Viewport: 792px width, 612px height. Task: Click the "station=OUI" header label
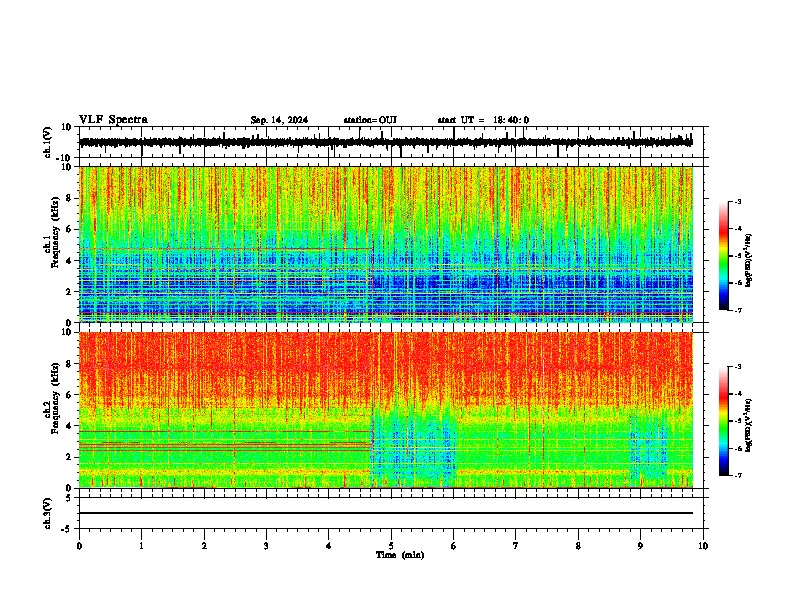point(370,120)
